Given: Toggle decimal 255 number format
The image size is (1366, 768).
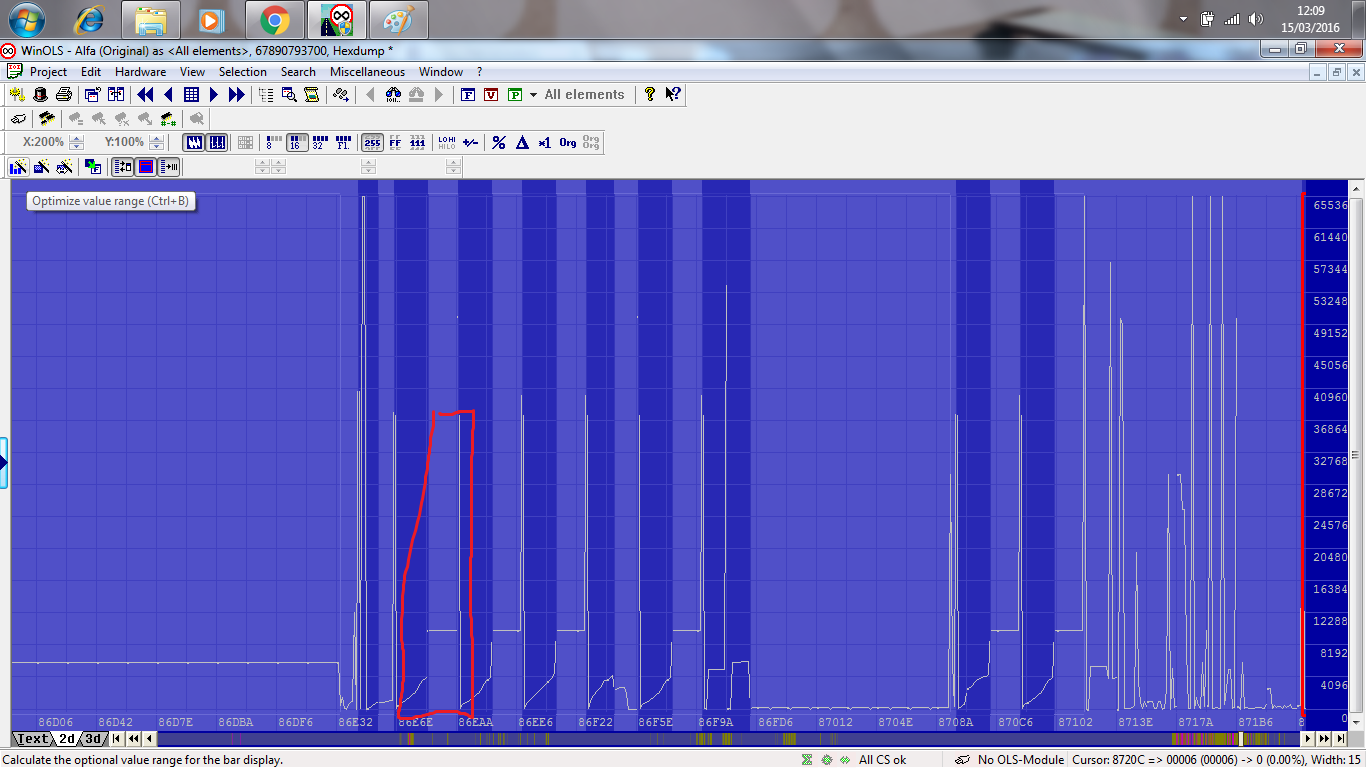Looking at the screenshot, I should [372, 143].
